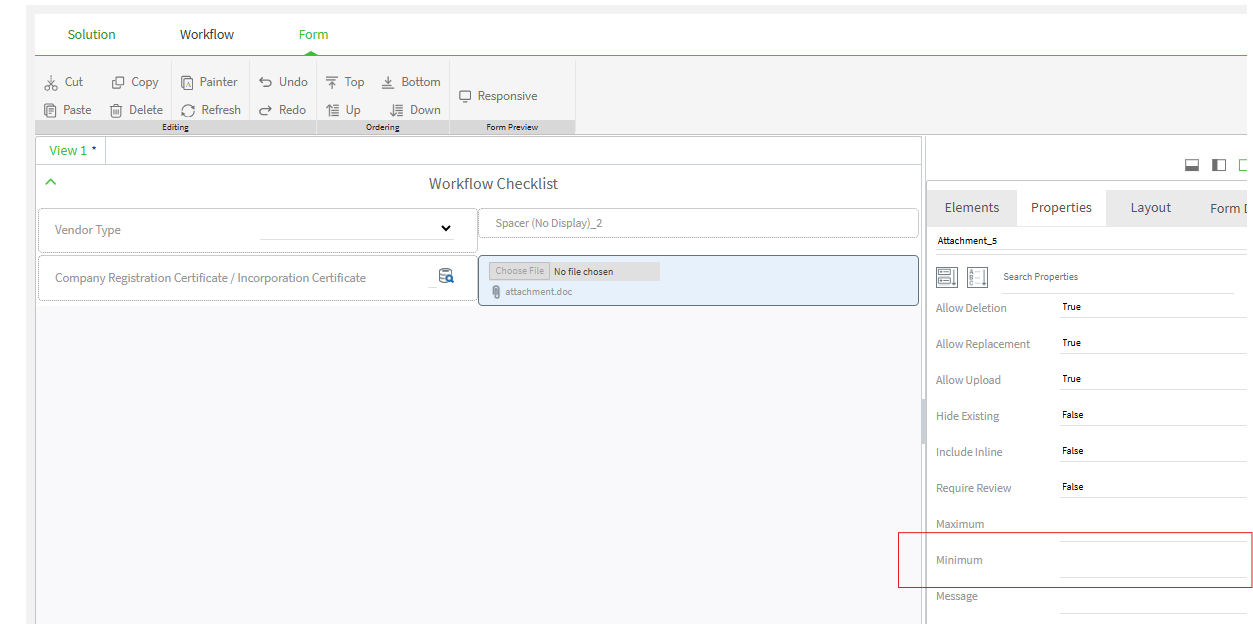Move element Up one position
Image resolution: width=1253 pixels, height=624 pixels.
pos(345,110)
